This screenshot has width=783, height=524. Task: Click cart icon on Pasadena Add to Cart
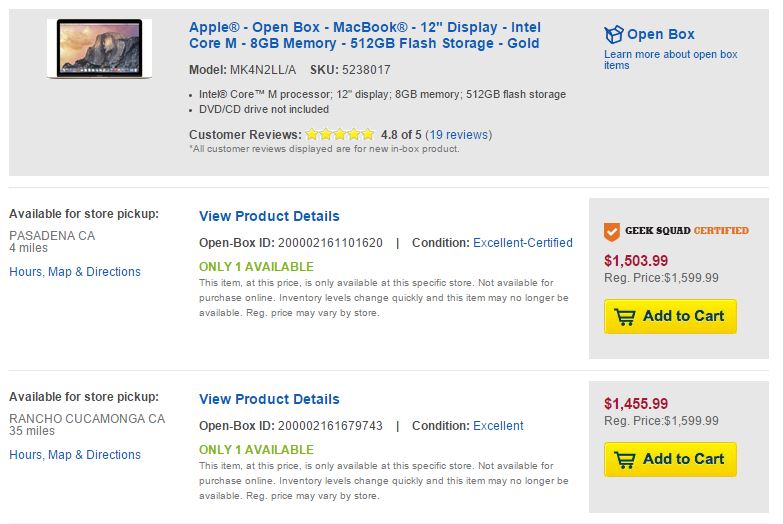point(625,317)
